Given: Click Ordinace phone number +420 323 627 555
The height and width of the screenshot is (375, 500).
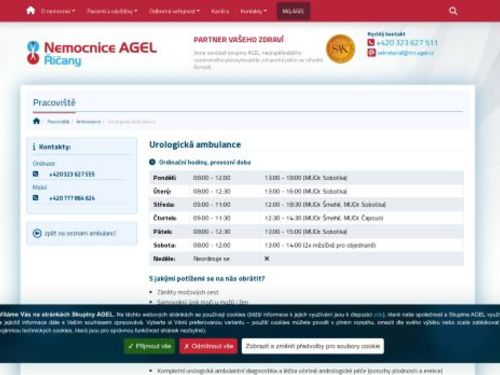Looking at the screenshot, I should pos(72,174).
